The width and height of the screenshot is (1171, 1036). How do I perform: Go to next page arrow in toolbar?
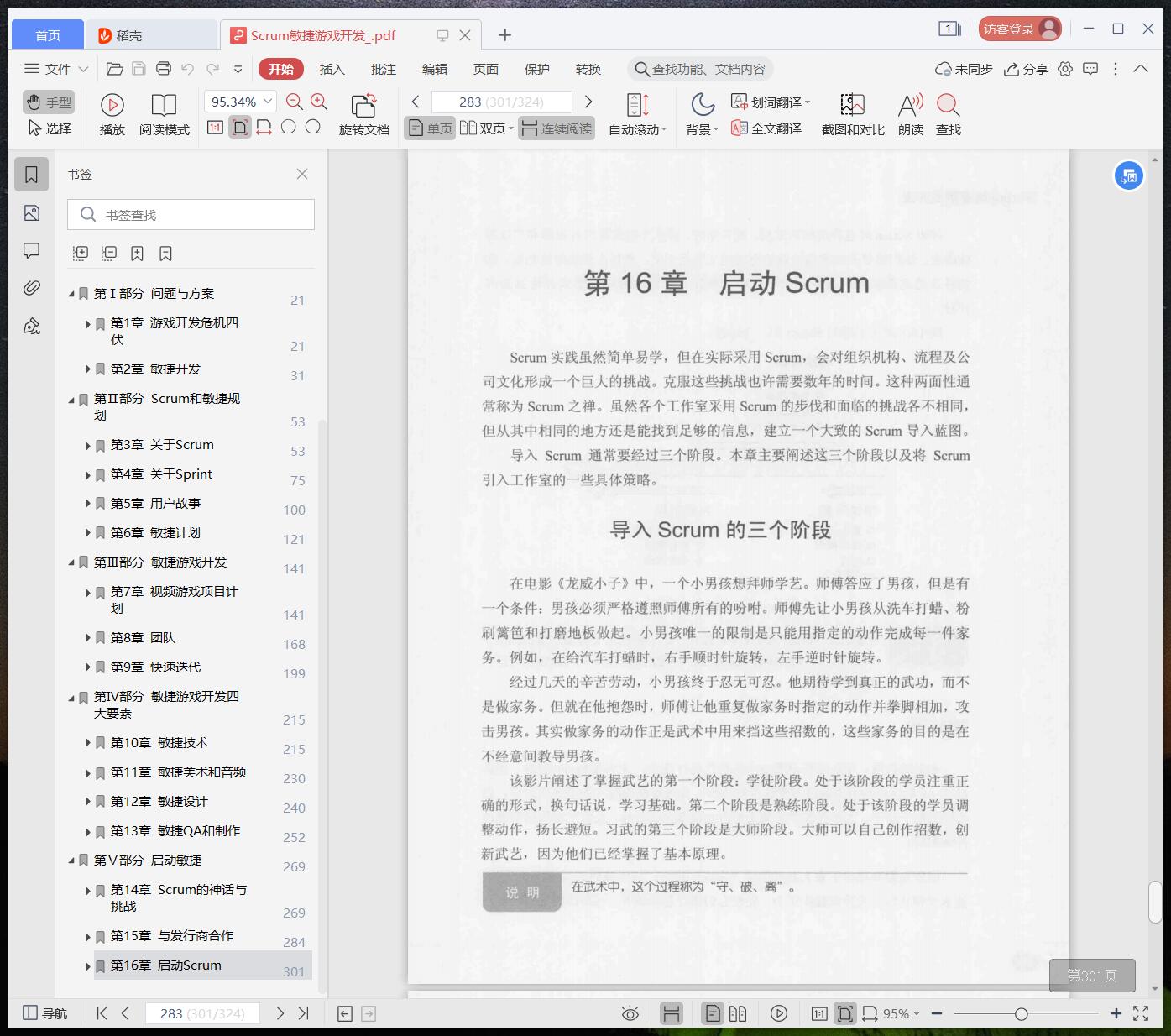pos(588,102)
